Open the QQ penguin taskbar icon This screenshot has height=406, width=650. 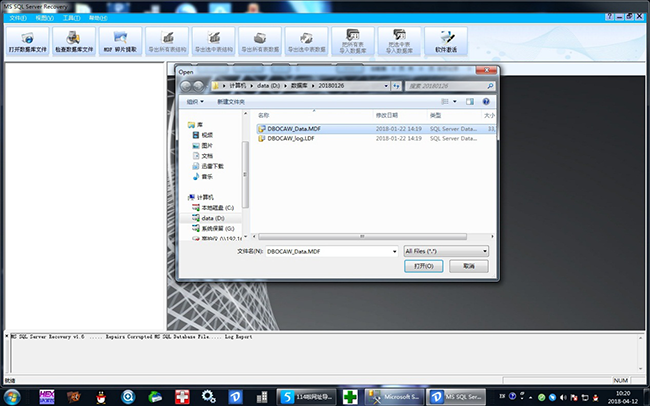click(x=101, y=397)
